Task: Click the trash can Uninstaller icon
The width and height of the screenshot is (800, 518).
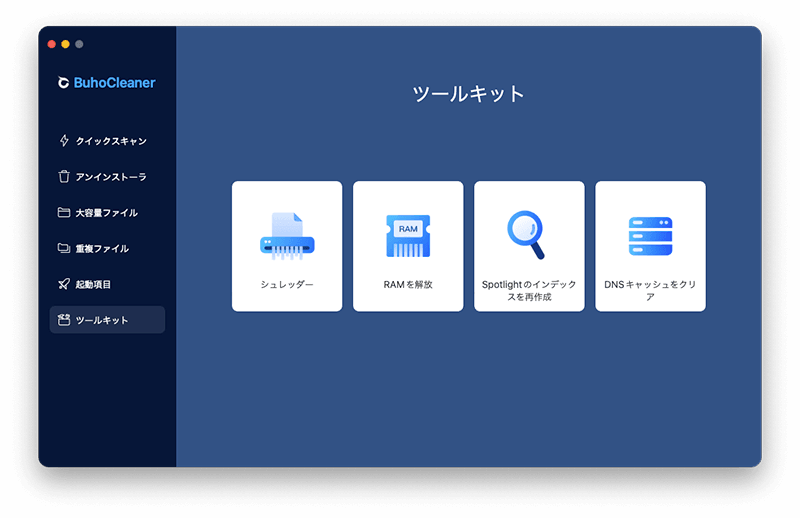Action: [64, 177]
